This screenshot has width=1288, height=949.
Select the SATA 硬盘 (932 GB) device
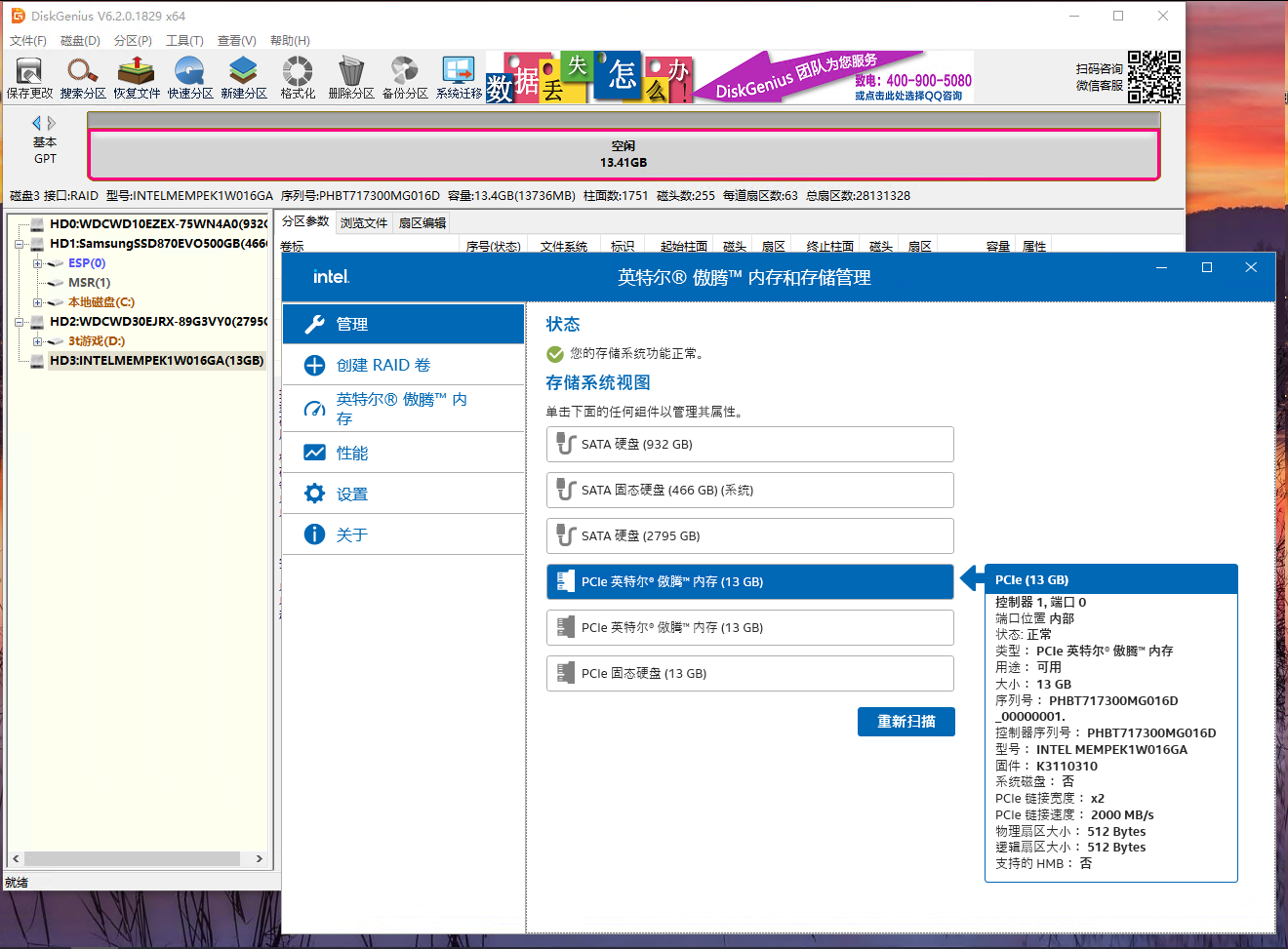(750, 444)
